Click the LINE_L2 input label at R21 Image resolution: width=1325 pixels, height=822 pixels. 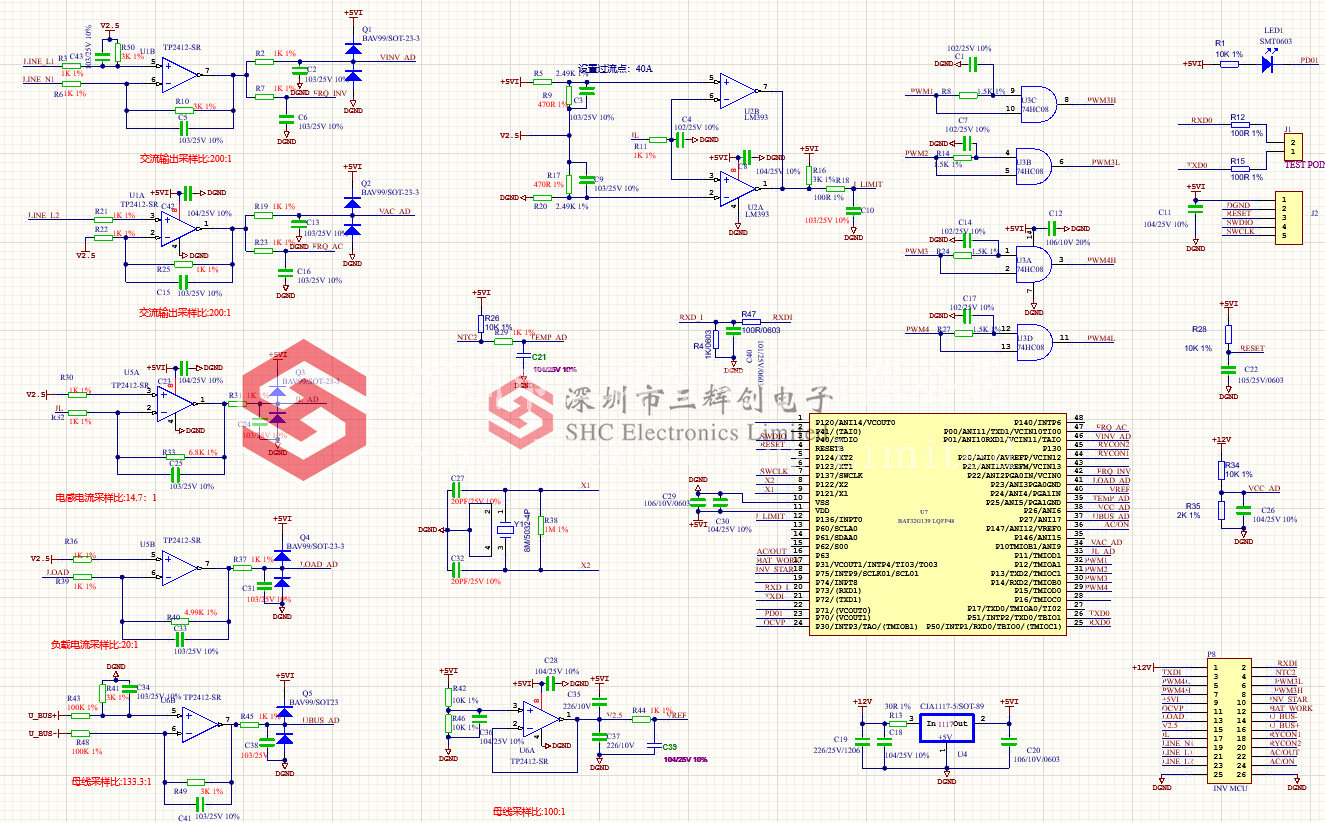(x=43, y=215)
